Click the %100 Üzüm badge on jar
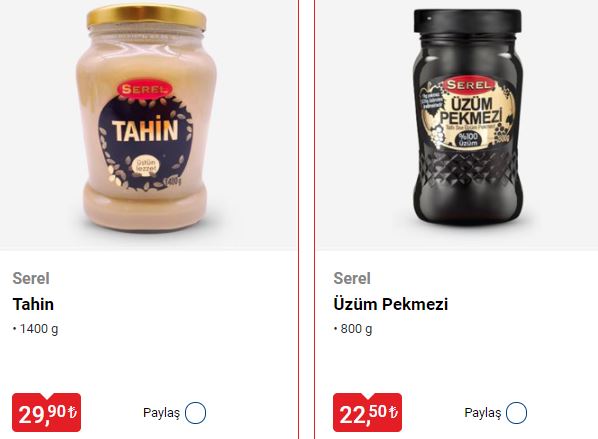Viewport: 598px width, 439px height. click(468, 139)
